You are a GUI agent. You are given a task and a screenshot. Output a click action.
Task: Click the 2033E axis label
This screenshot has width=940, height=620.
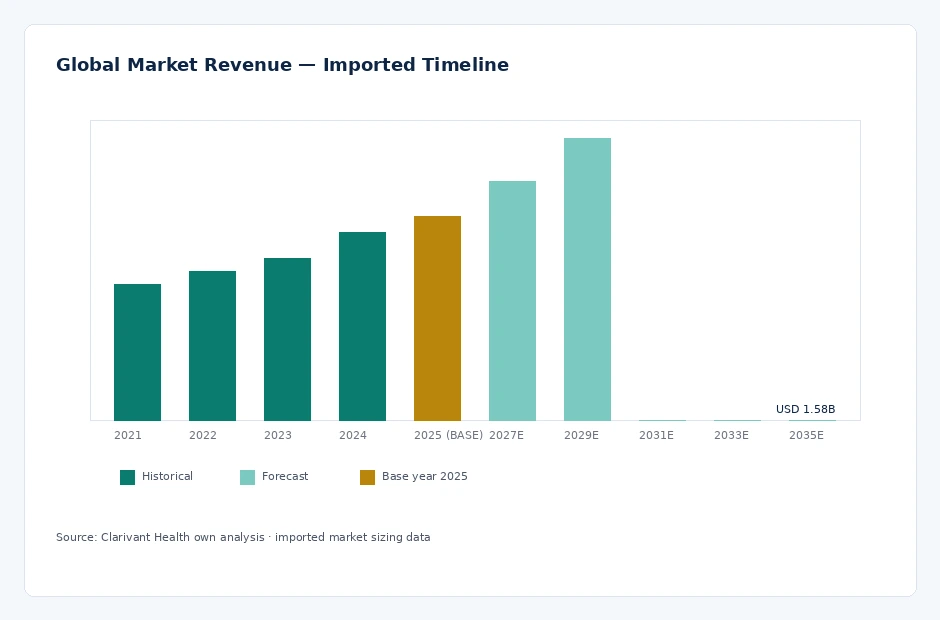click(x=731, y=435)
